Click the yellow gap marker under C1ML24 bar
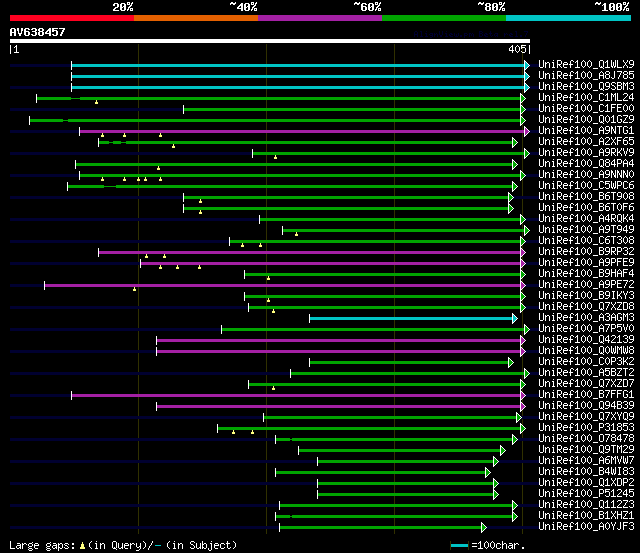This screenshot has height=553, width=640. (96, 102)
